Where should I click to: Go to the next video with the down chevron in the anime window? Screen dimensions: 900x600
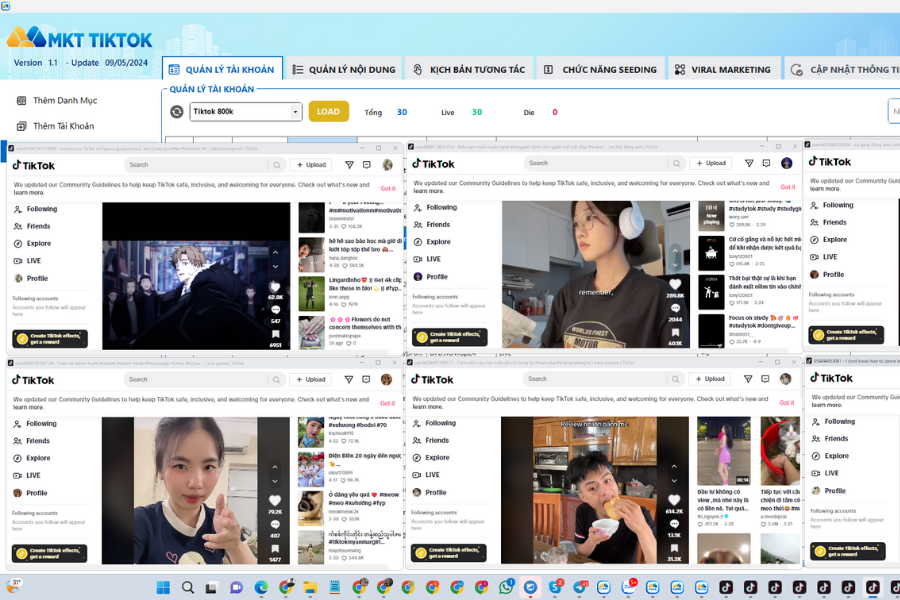276,266
